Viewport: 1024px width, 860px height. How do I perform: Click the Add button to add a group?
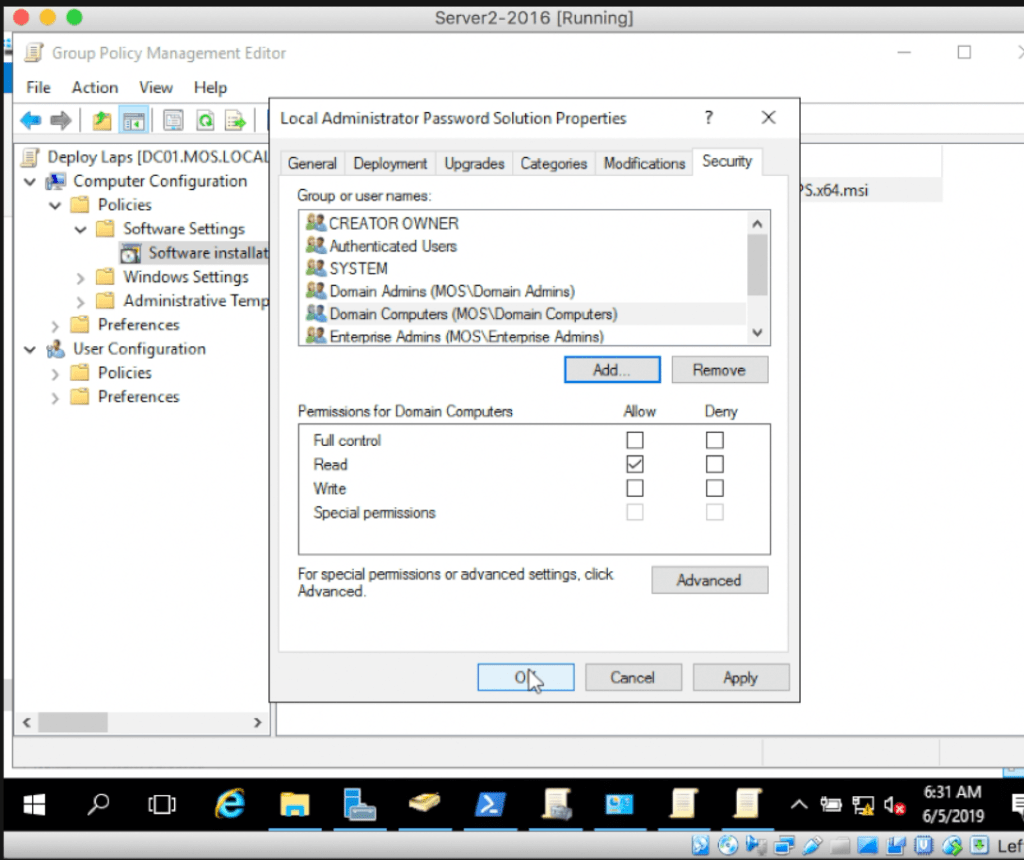pos(611,369)
